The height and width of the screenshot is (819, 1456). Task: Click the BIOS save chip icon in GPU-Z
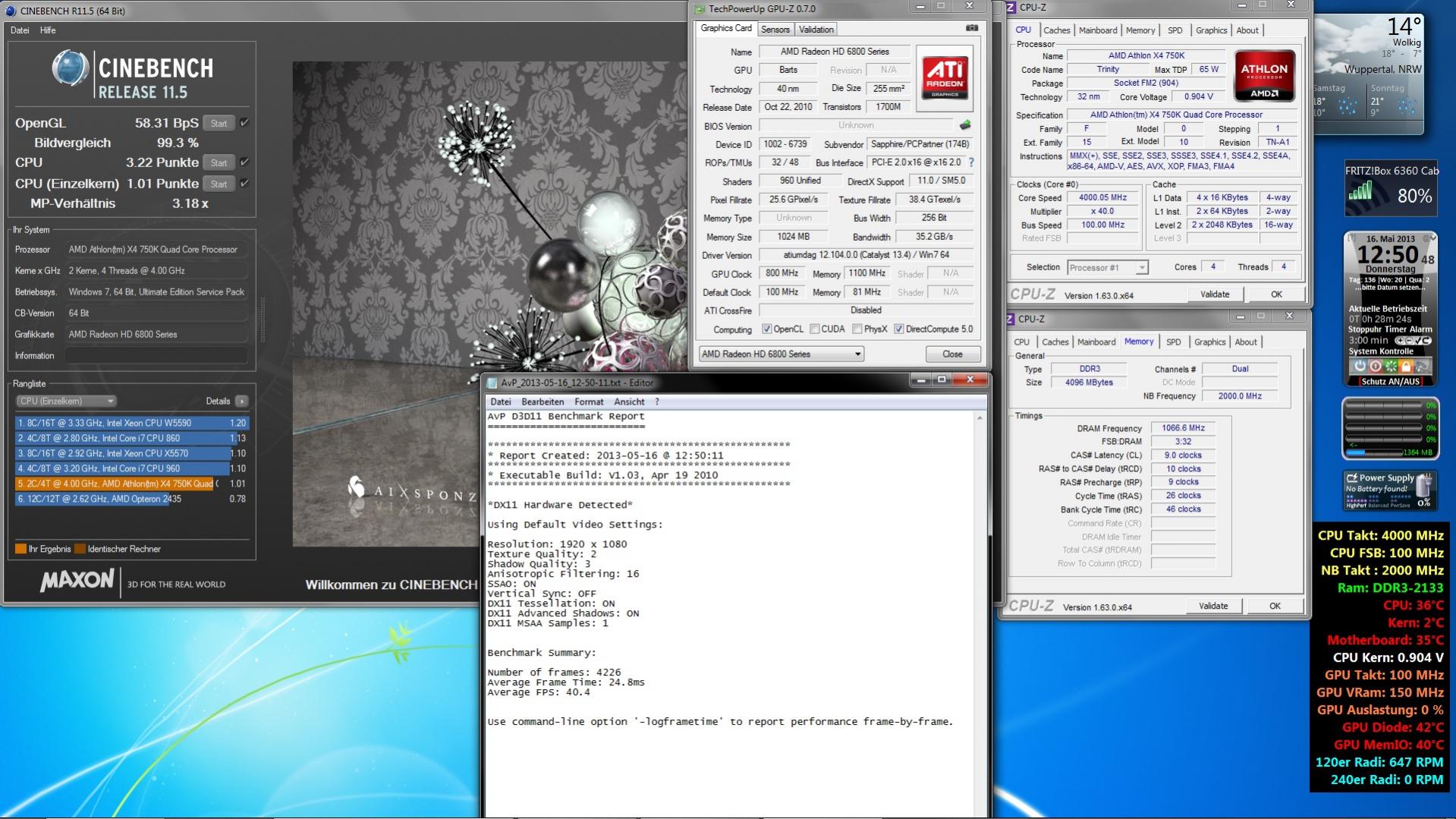click(965, 125)
